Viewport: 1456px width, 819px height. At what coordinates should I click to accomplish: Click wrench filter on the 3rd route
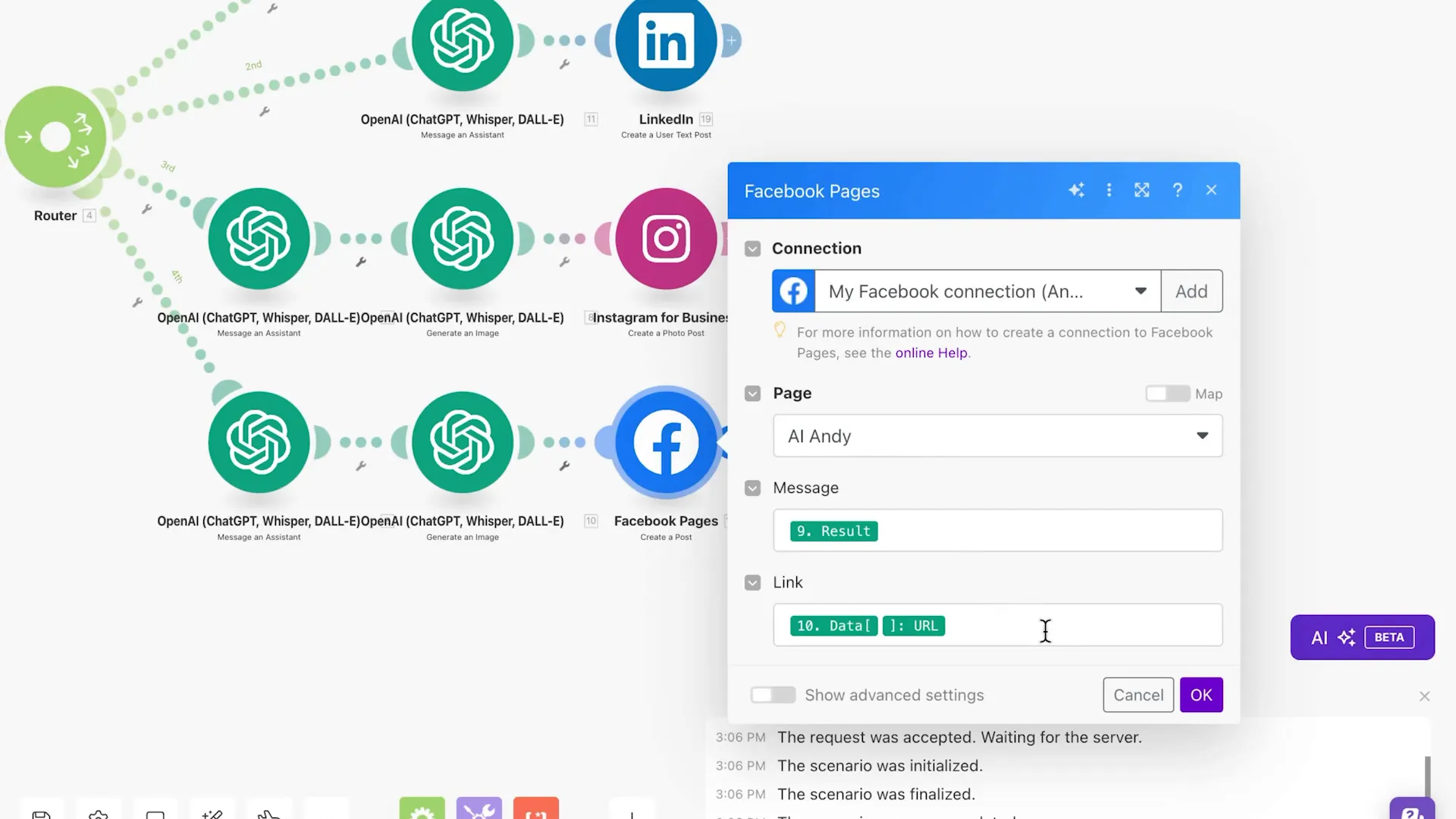click(146, 209)
